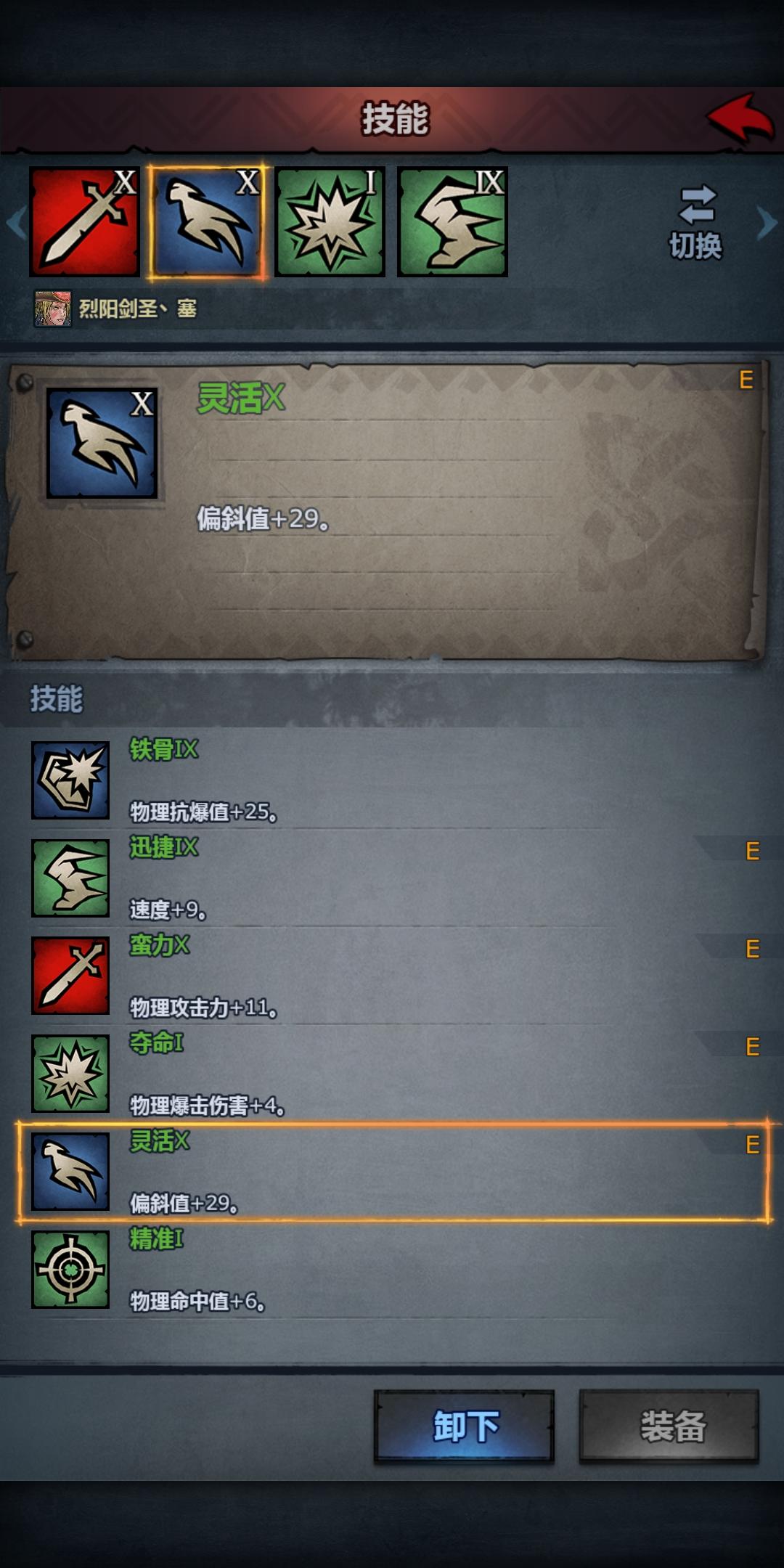Select the blue 灵活 X equipped slot

pyautogui.click(x=207, y=222)
